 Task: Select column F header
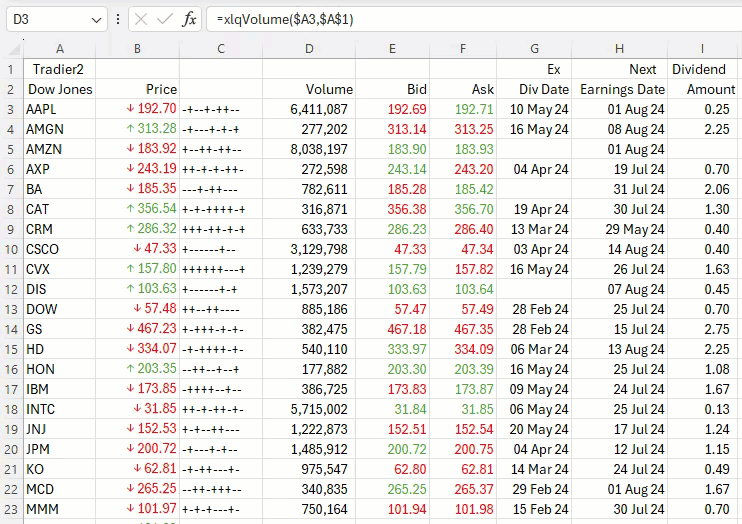463,49
